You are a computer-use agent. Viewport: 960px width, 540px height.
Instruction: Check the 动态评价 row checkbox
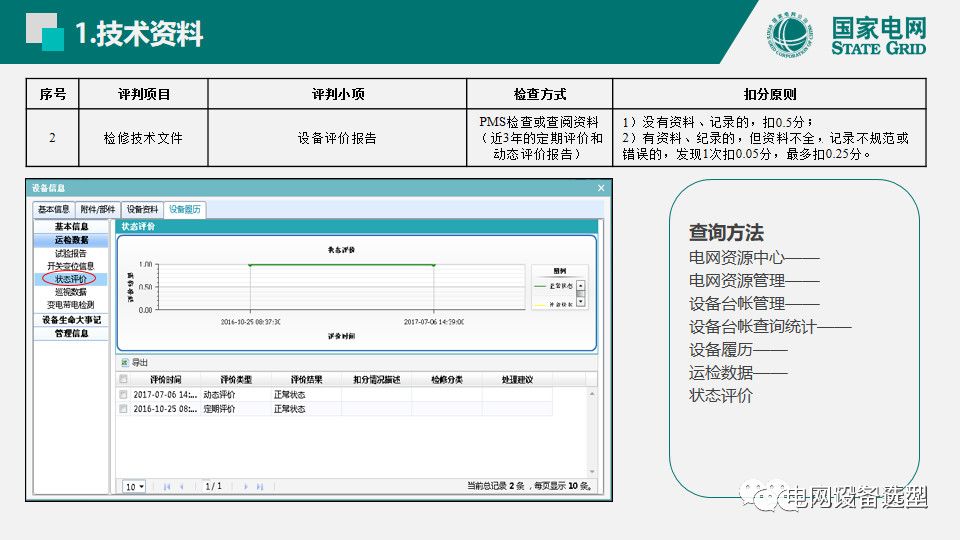(x=124, y=395)
